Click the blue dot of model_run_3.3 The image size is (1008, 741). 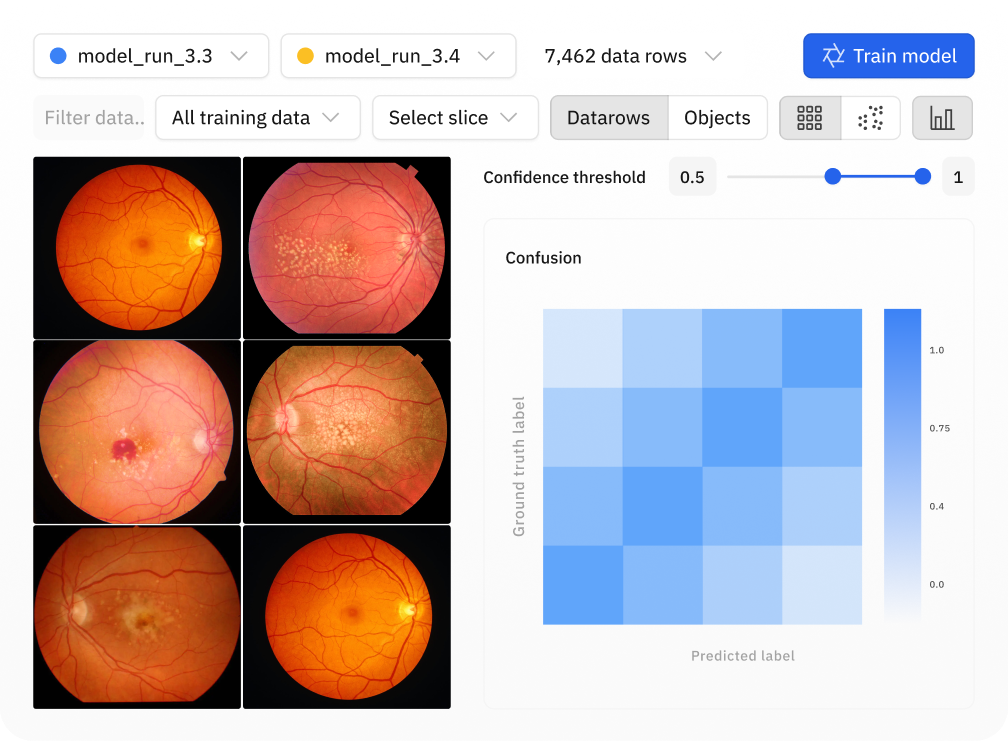(x=58, y=56)
